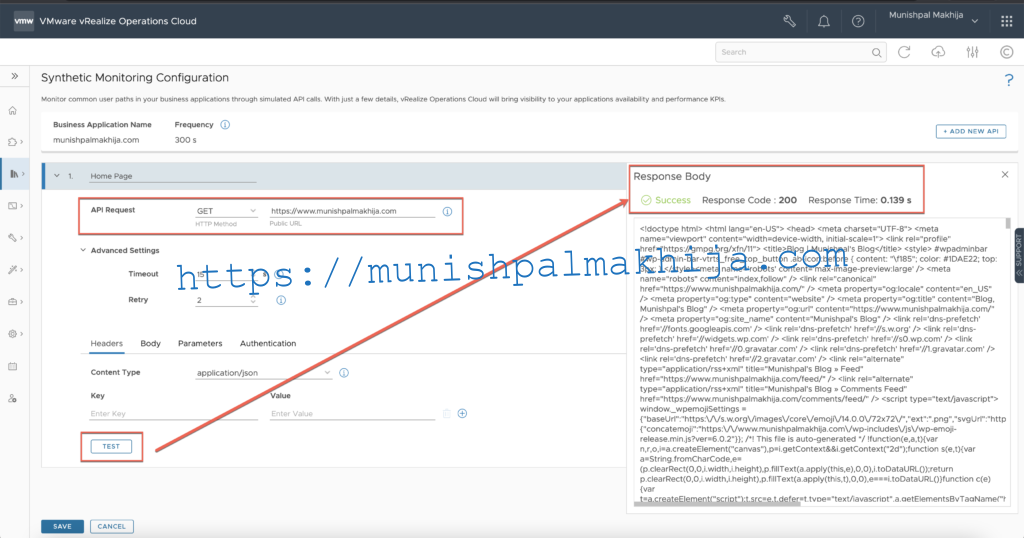1024x538 pixels.
Task: Open the GET HTTP Method dropdown
Action: (226, 211)
